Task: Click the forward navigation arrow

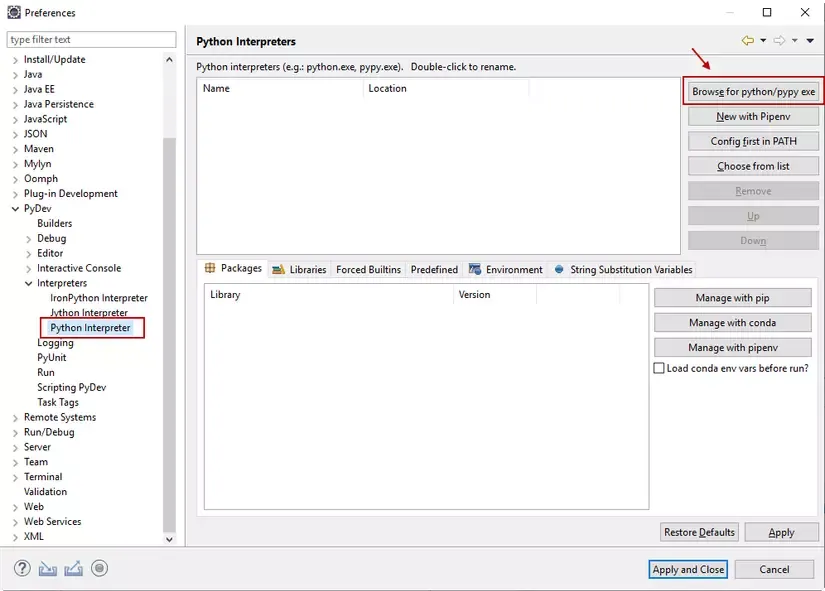Action: tap(779, 41)
